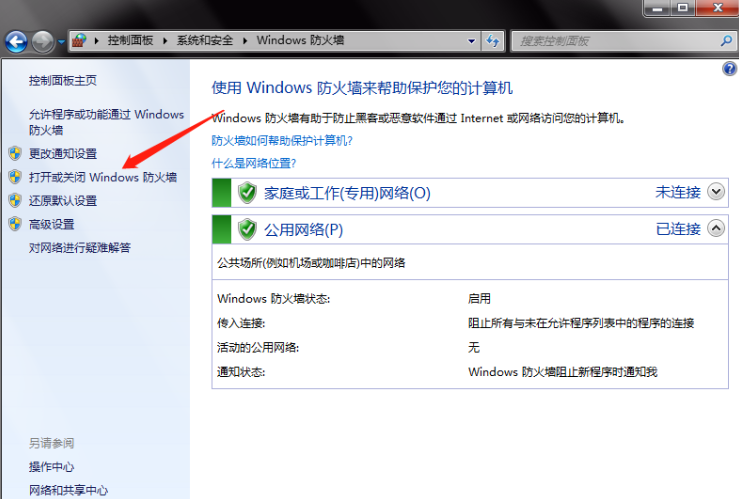Click shield icon beside 更改通知设置

point(15,153)
